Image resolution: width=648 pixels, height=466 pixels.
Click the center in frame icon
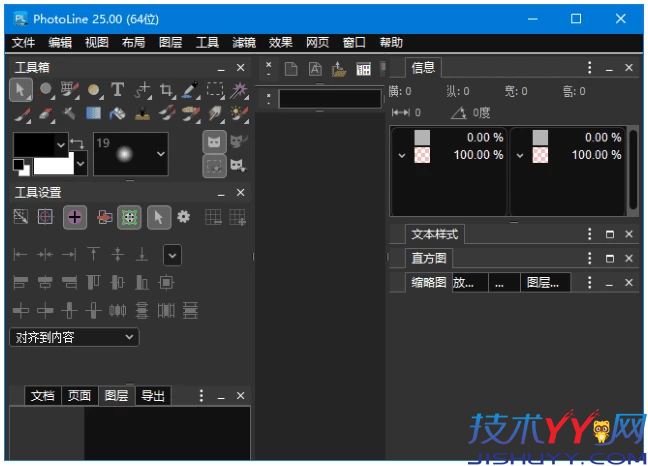(166, 283)
